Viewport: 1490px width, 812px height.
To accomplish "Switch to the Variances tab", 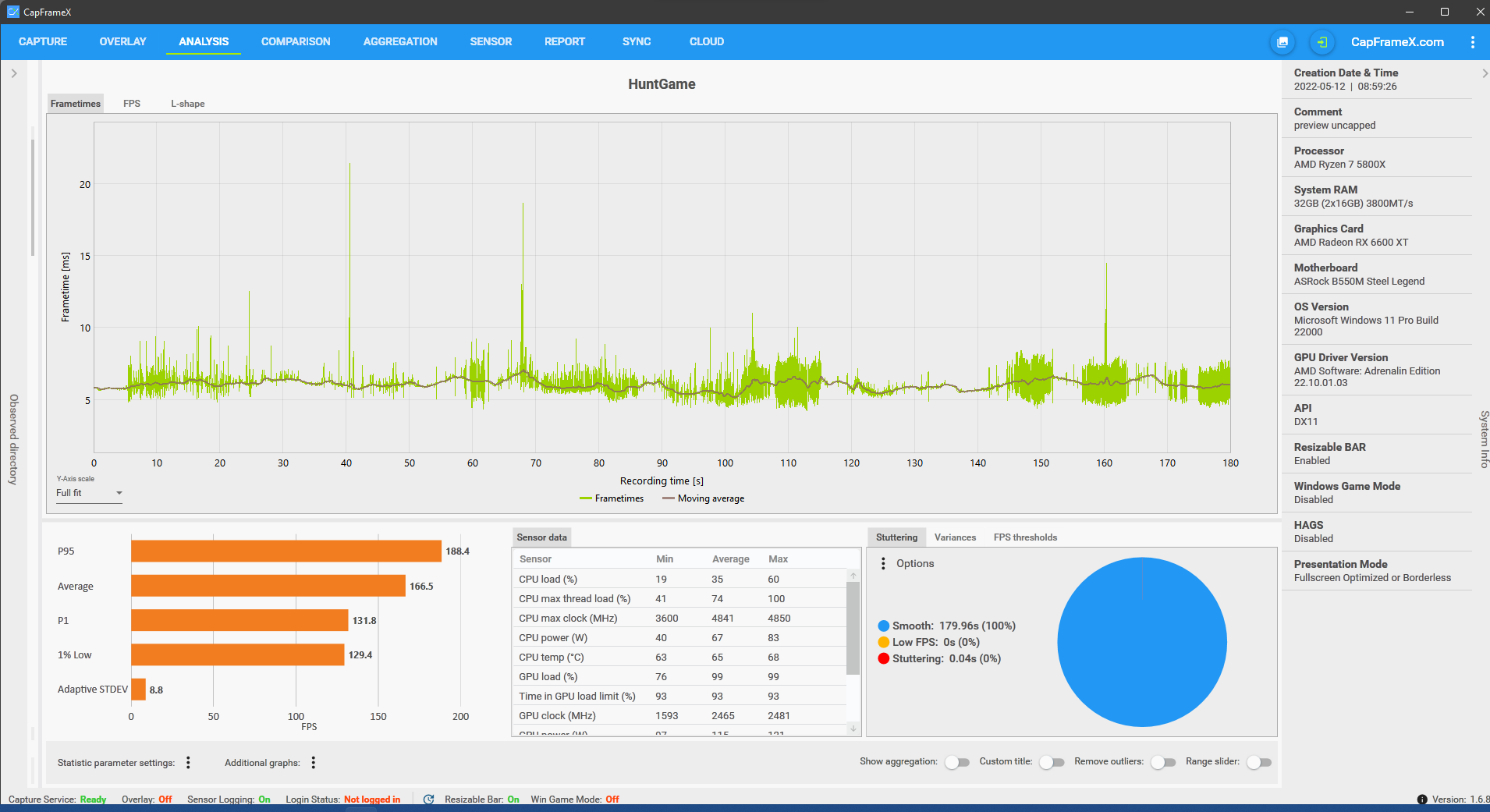I will [955, 537].
